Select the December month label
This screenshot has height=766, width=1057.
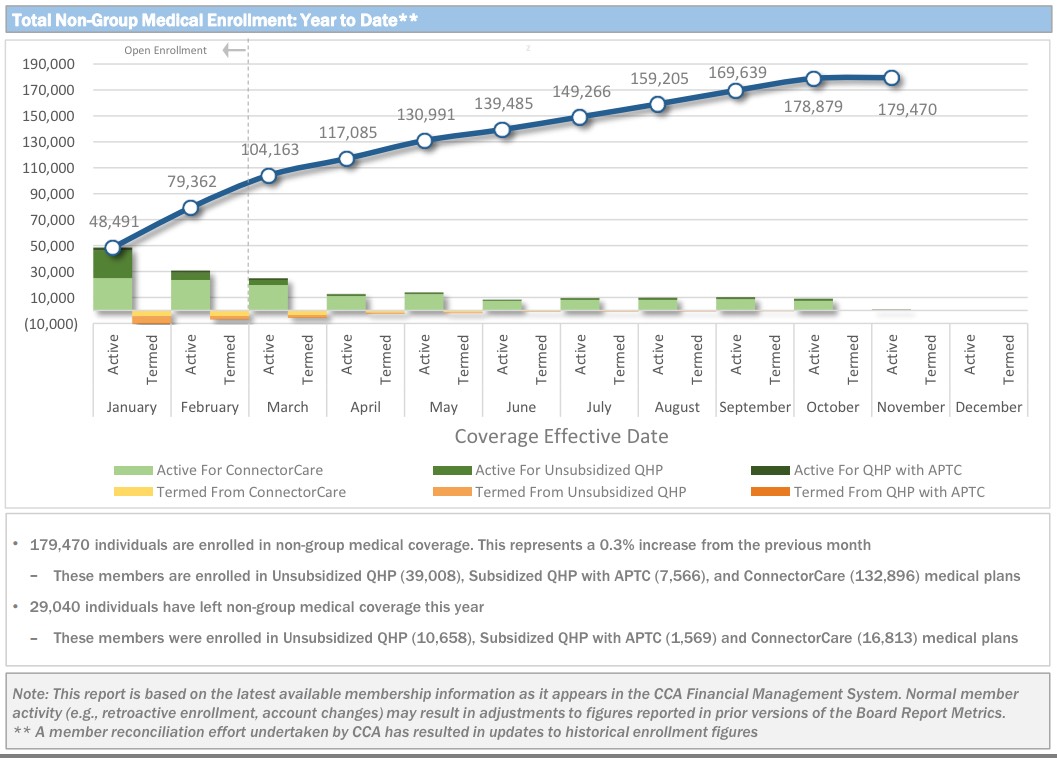coord(988,407)
